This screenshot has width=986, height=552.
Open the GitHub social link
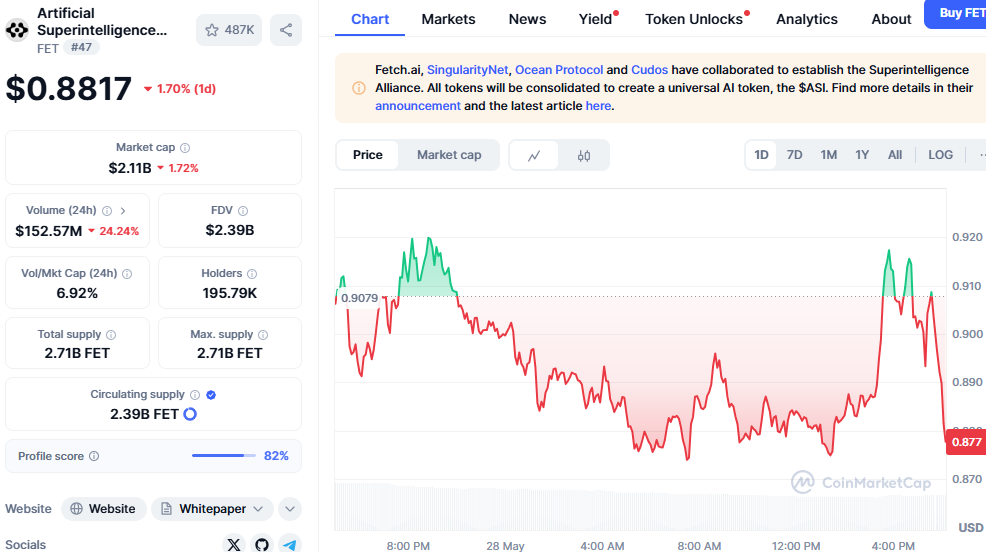[x=262, y=544]
